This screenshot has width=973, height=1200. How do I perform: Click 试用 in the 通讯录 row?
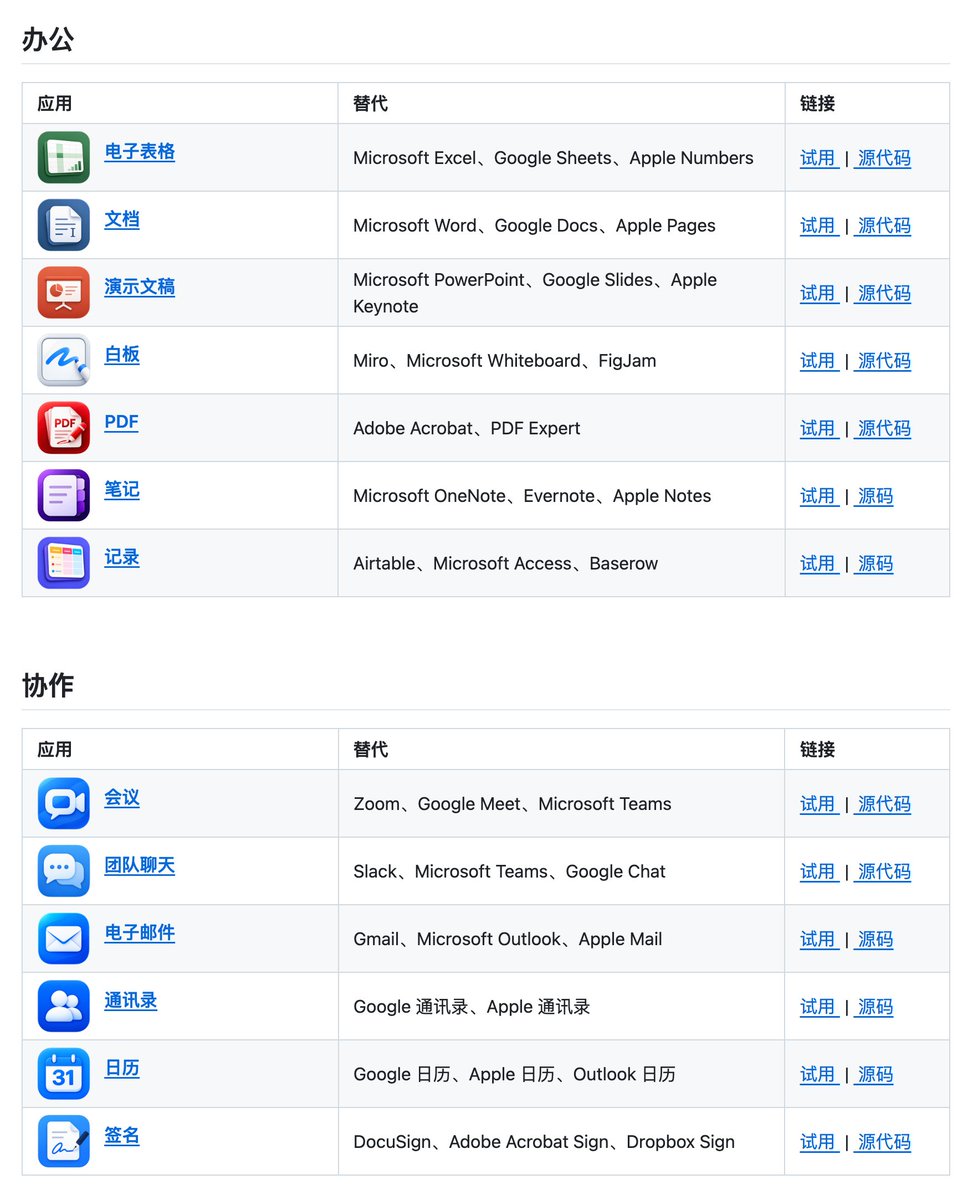coord(818,1007)
